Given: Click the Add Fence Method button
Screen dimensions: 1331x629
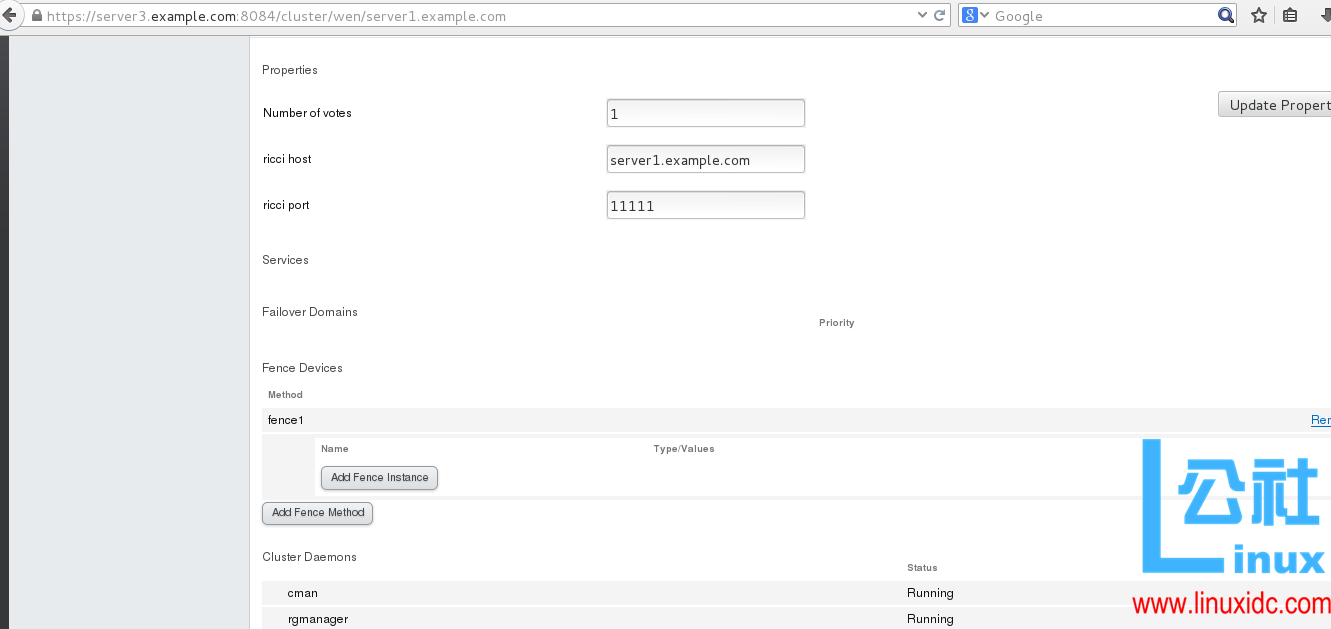Looking at the screenshot, I should [x=317, y=513].
